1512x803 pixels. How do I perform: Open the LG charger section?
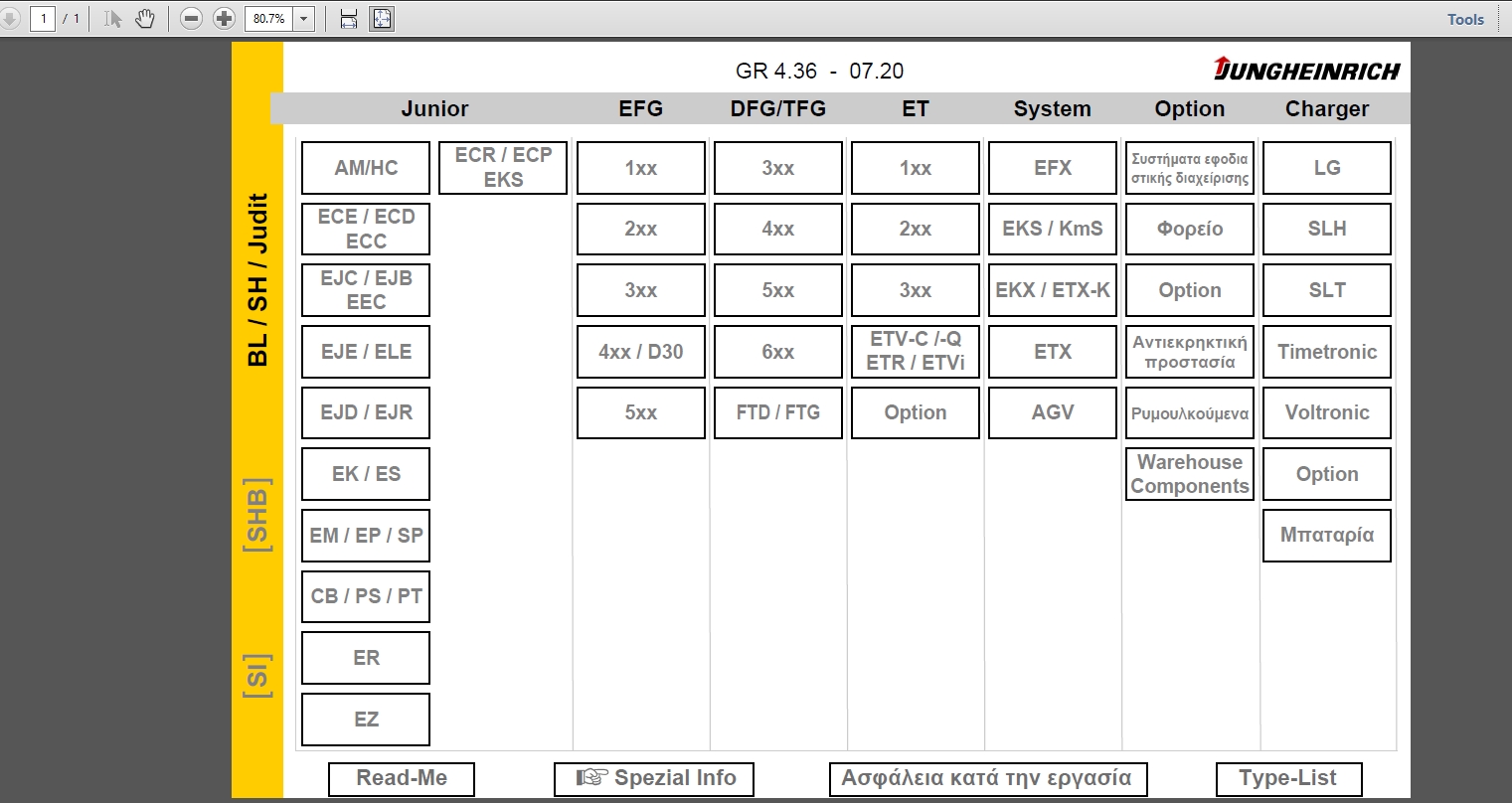[x=1327, y=168]
